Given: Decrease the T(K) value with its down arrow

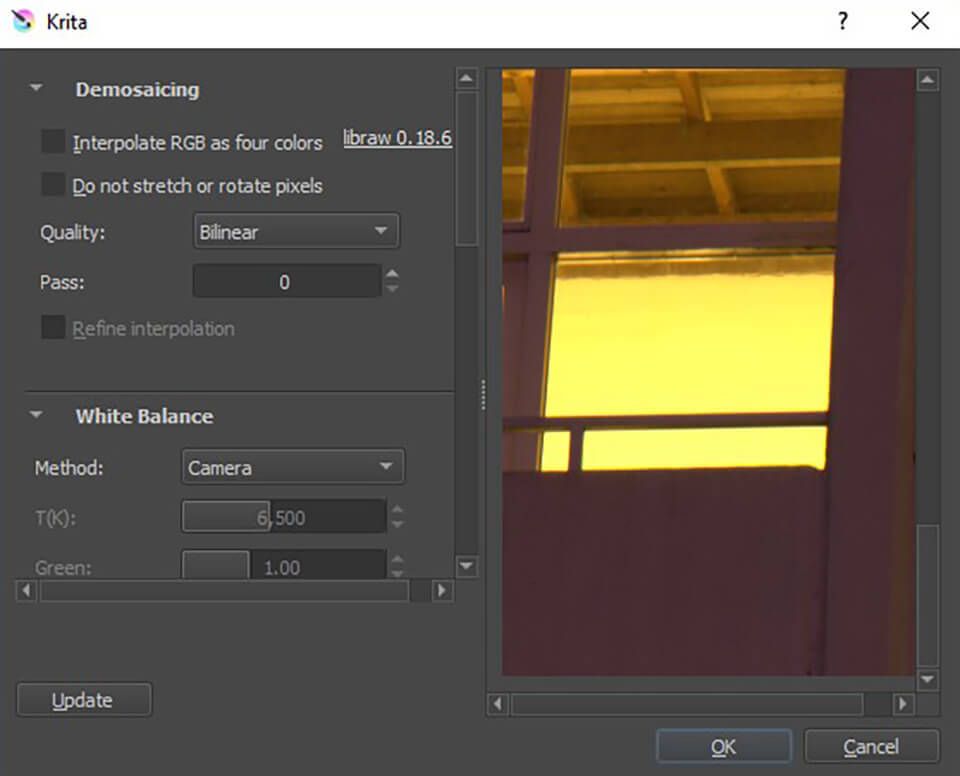Looking at the screenshot, I should click(396, 523).
